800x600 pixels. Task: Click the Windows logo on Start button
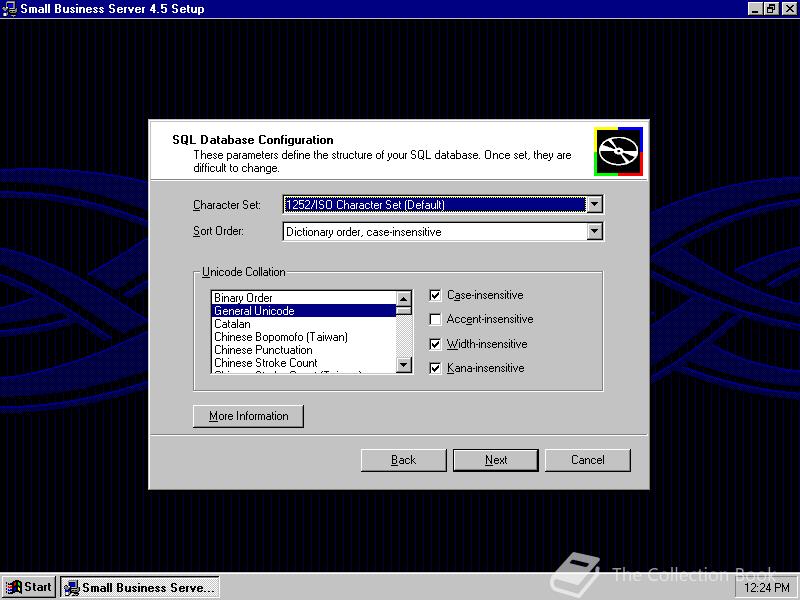pyautogui.click(x=13, y=587)
